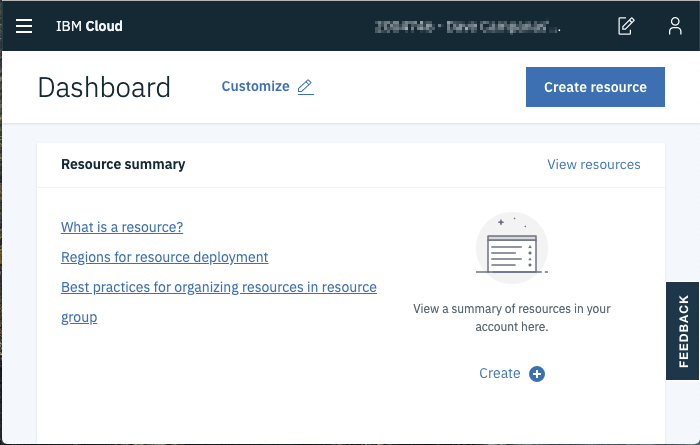Click 'View a summary of resources' text
The height and width of the screenshot is (445, 700).
point(512,317)
